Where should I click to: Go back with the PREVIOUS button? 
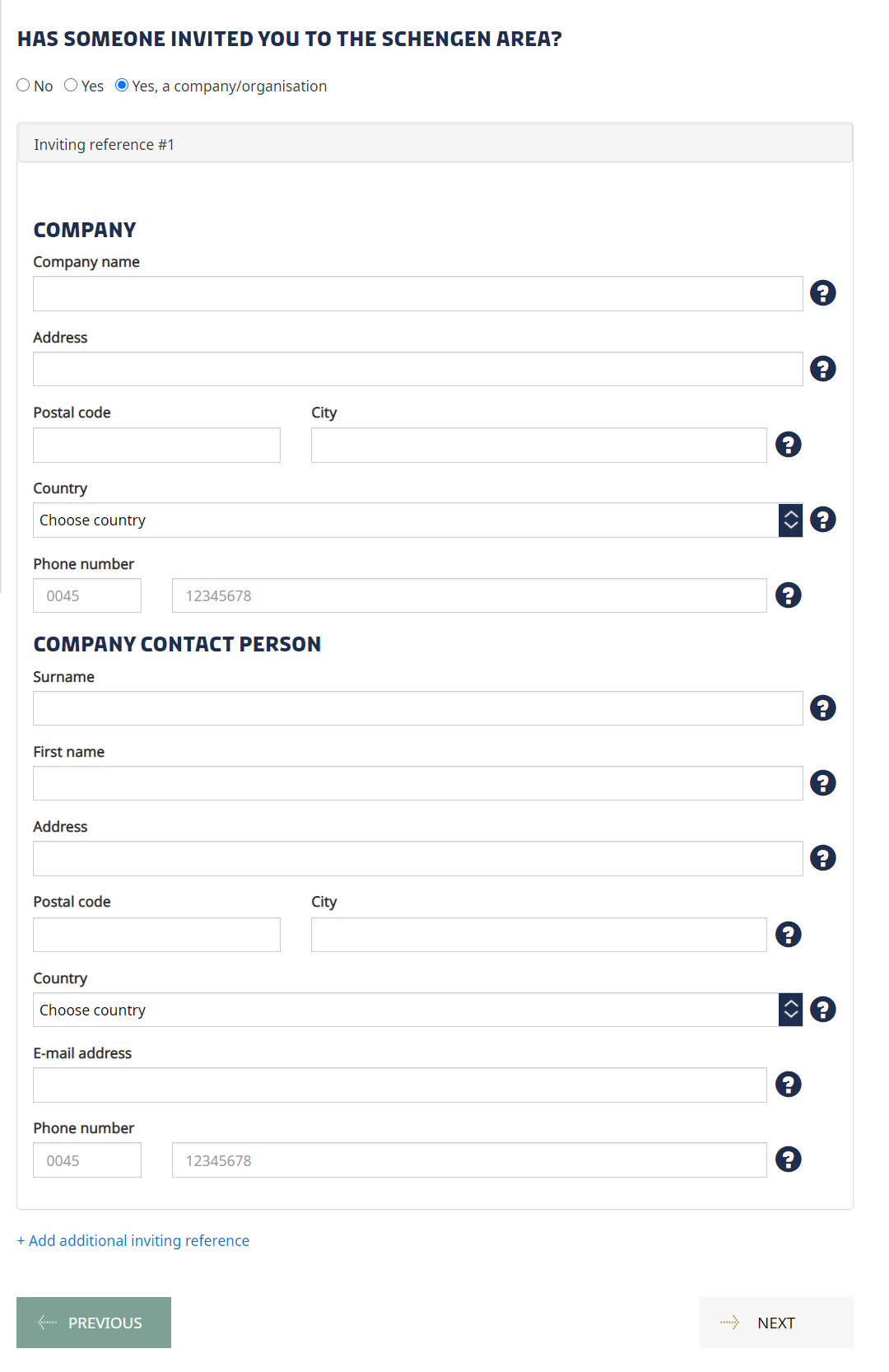tap(94, 1323)
